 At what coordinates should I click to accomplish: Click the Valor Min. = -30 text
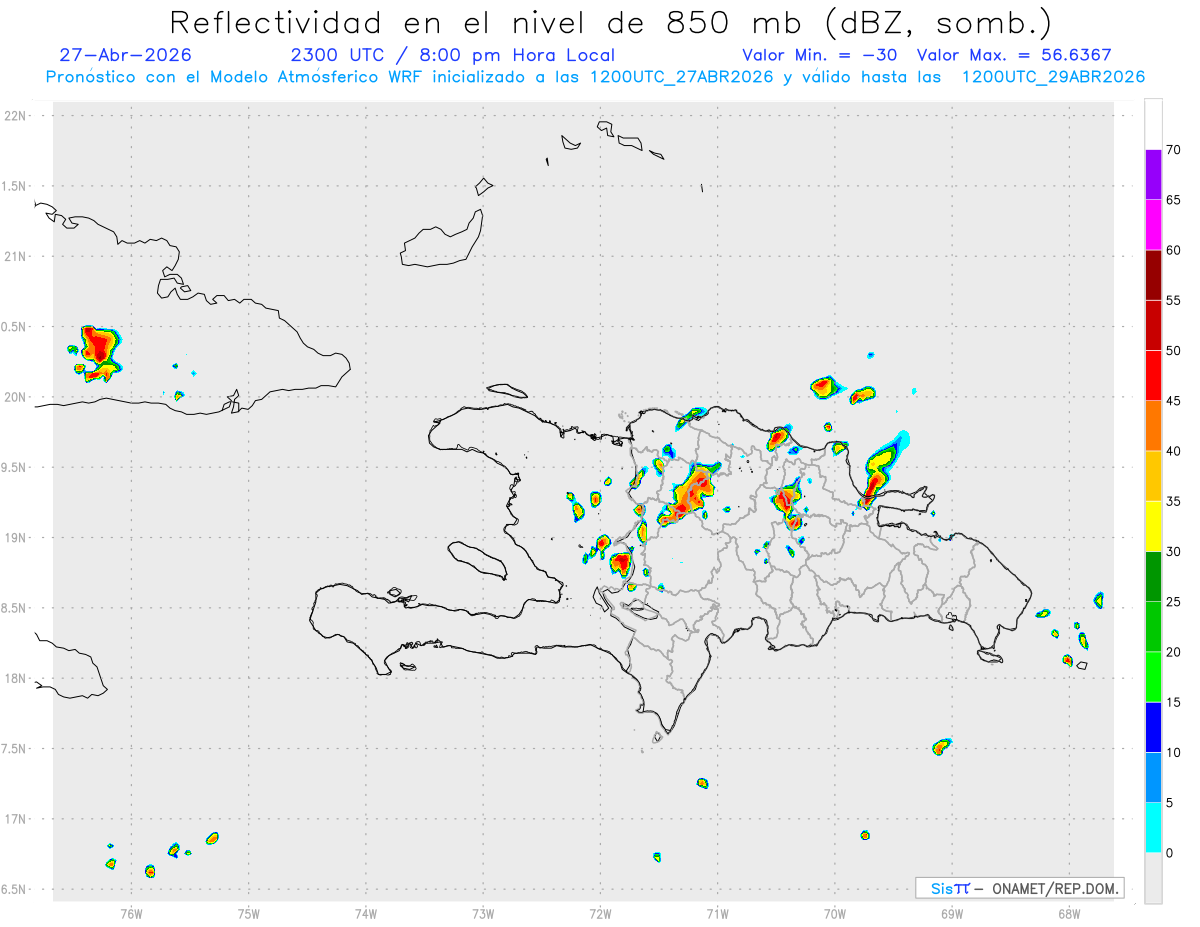click(820, 55)
